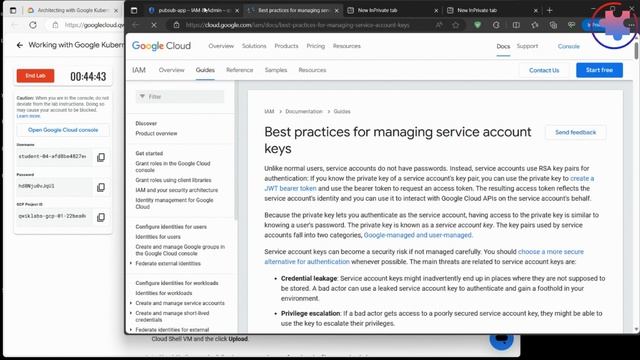Screen dimensions: 640x360
Task: Click Learn more link in lab caution
Action: [x=29, y=116]
